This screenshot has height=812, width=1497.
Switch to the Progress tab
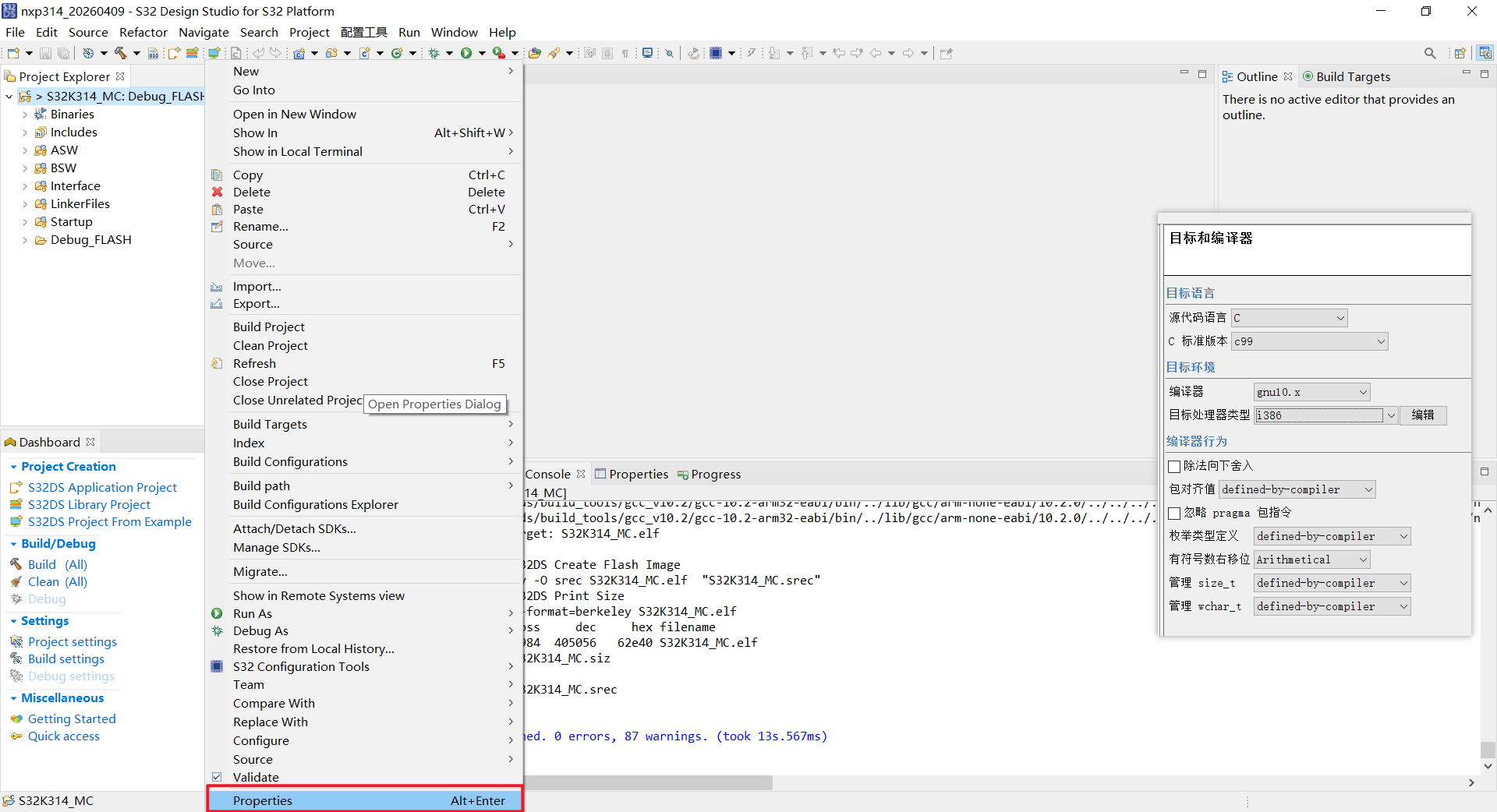click(709, 474)
